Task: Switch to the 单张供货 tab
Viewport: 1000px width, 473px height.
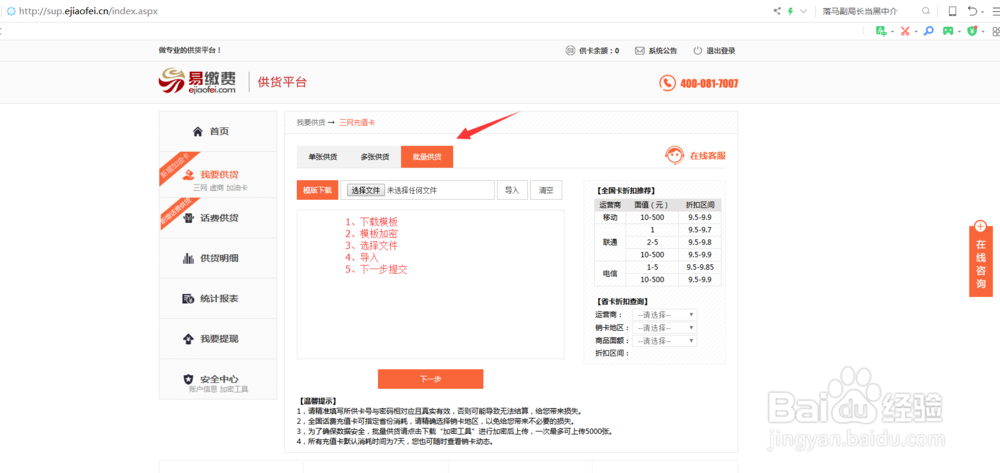Action: pyautogui.click(x=323, y=157)
